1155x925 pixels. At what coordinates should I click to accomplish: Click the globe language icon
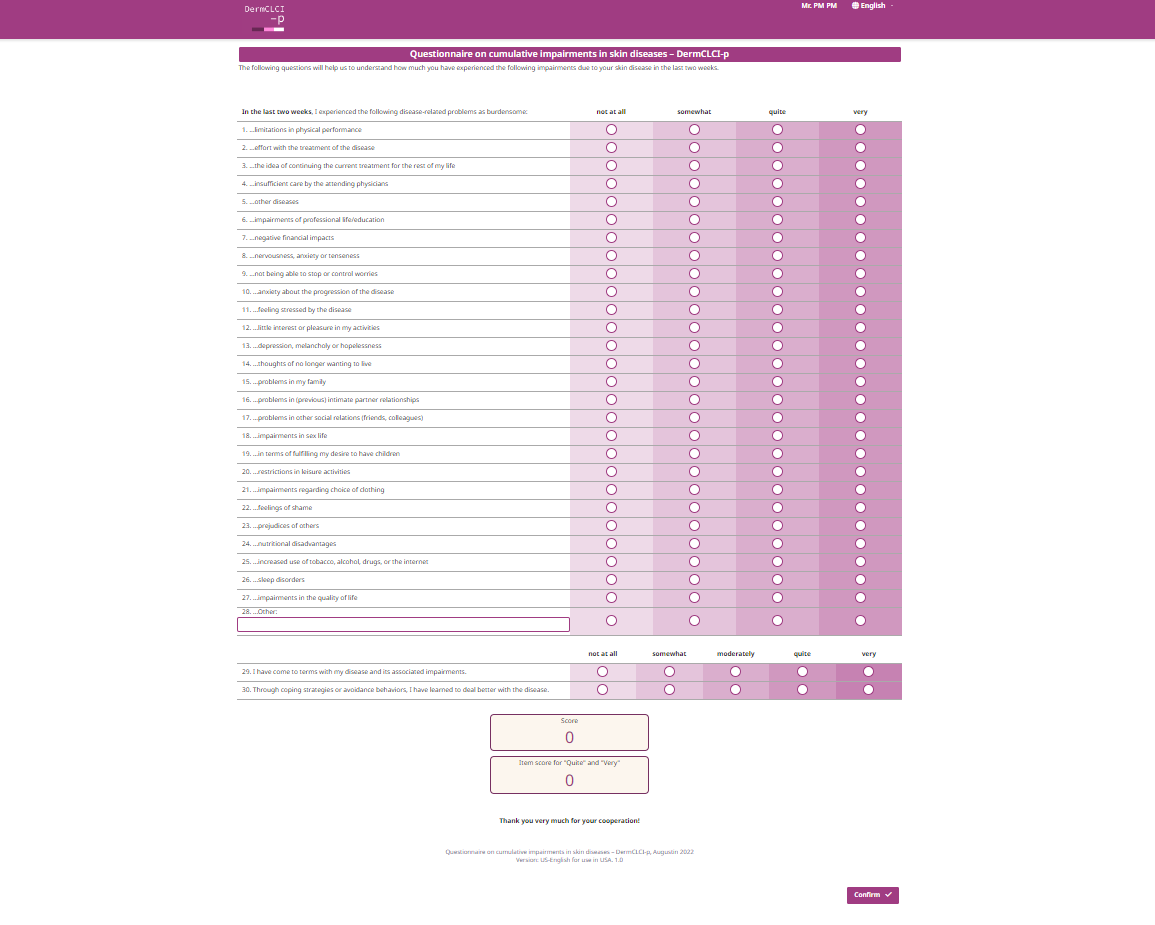point(855,6)
